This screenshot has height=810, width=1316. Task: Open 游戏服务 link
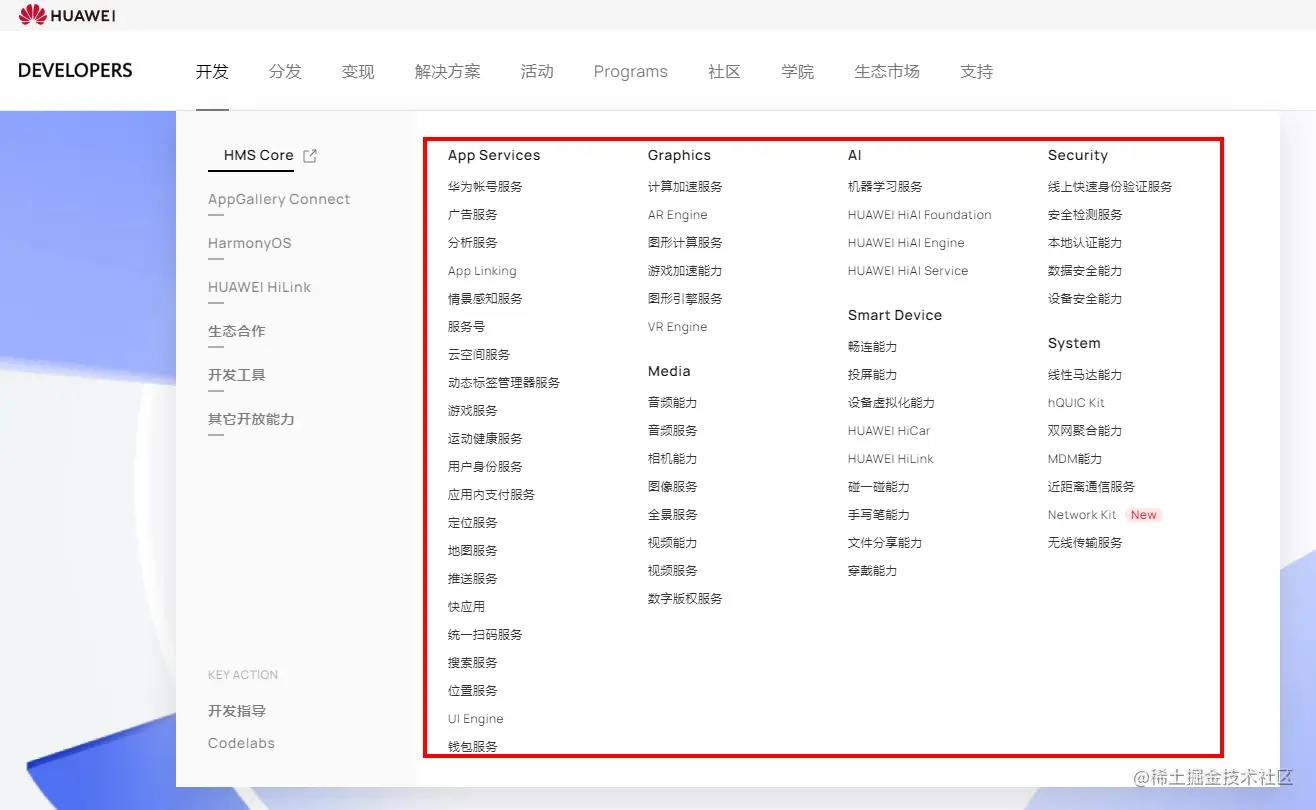[472, 411]
